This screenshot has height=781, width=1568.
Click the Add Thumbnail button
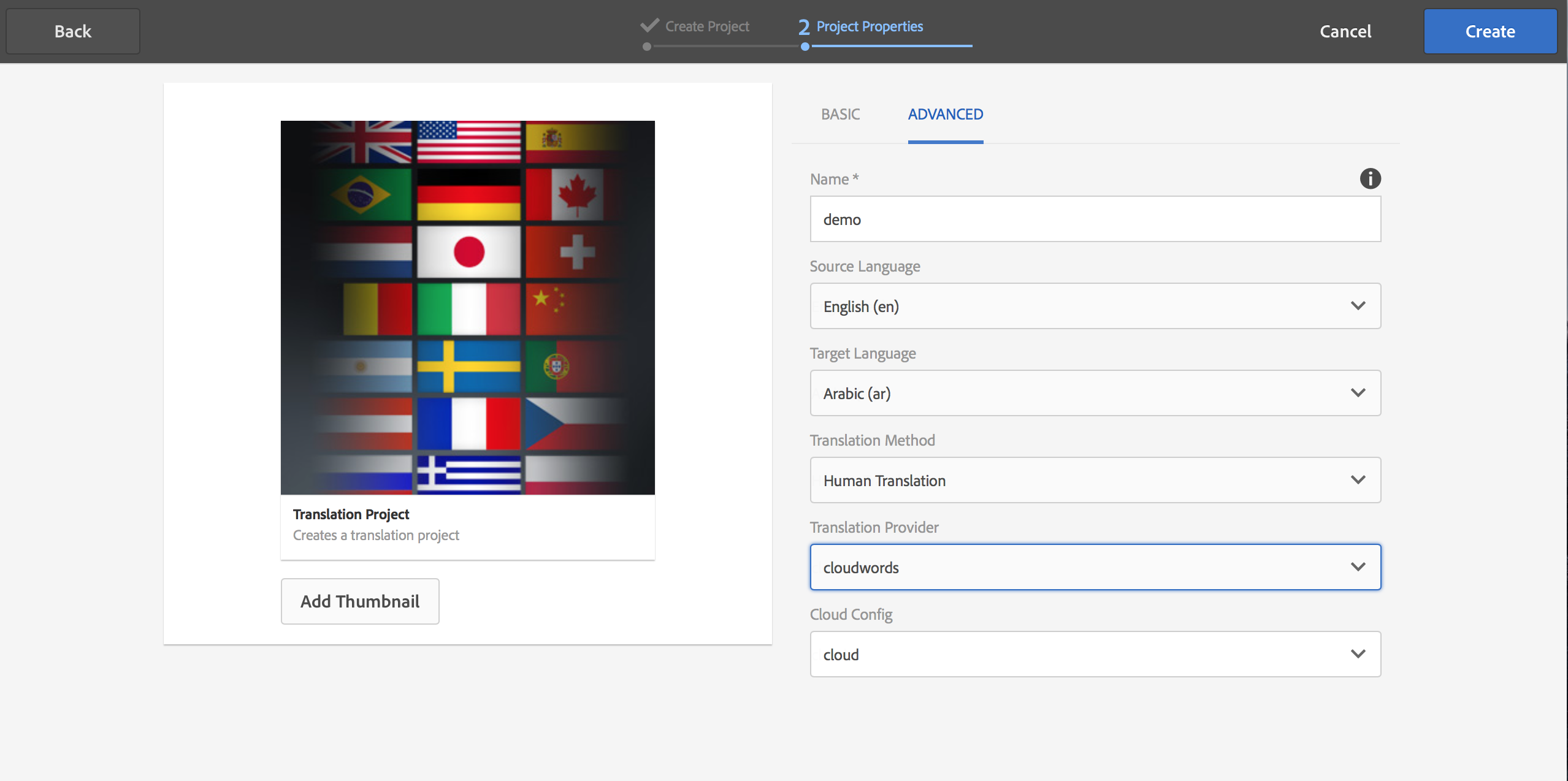point(360,601)
